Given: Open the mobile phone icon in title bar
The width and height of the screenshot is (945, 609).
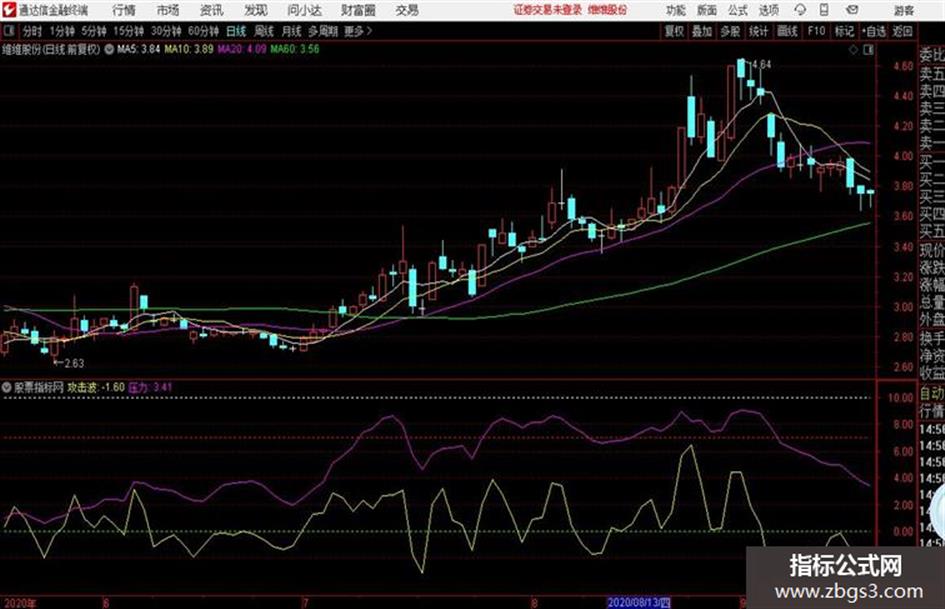Looking at the screenshot, I should 824,10.
